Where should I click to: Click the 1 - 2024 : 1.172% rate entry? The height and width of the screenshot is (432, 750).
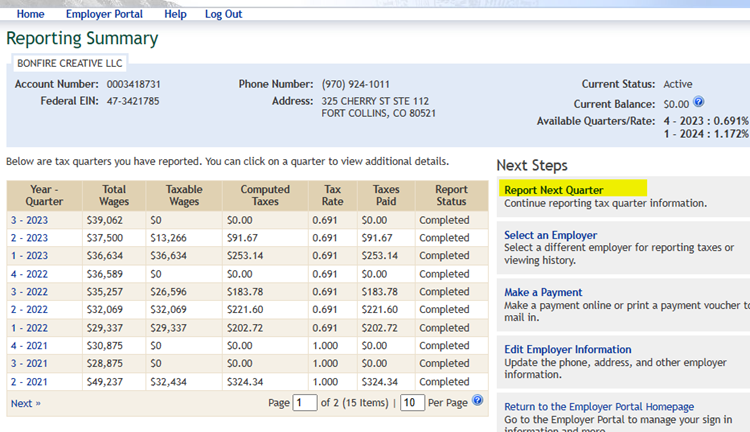pos(706,134)
